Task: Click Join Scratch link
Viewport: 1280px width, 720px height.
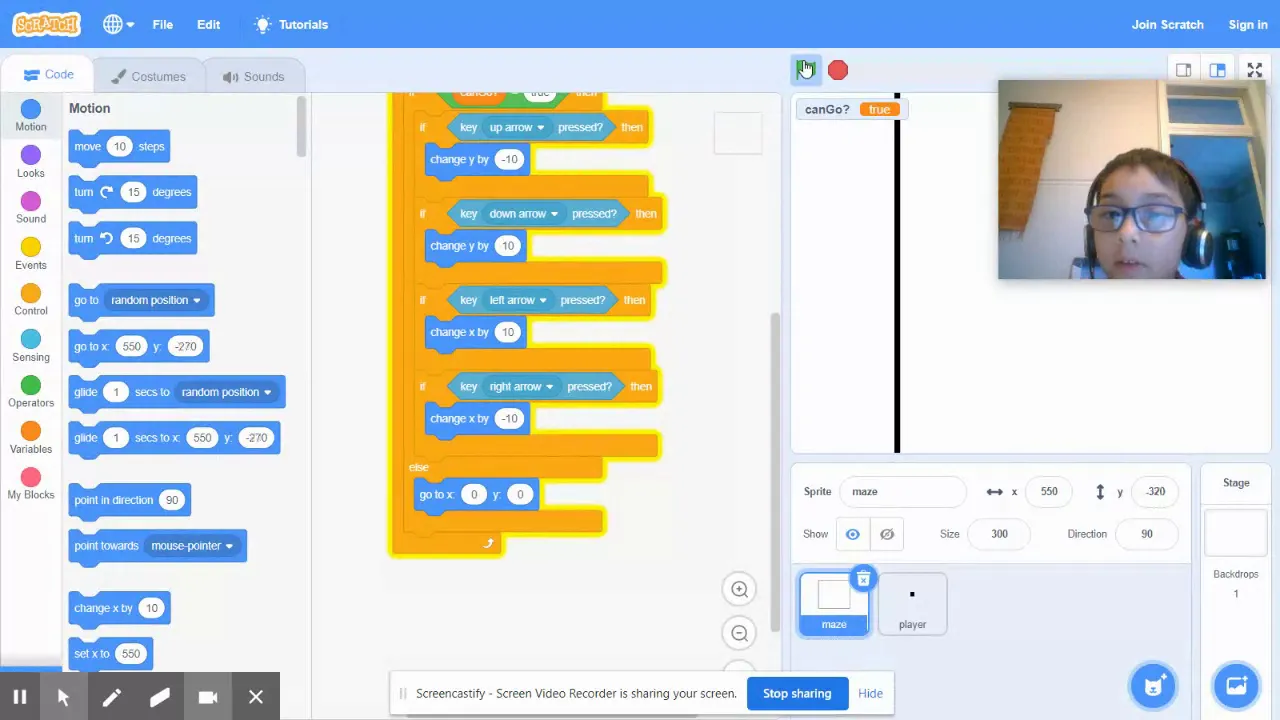Action: tap(1167, 24)
